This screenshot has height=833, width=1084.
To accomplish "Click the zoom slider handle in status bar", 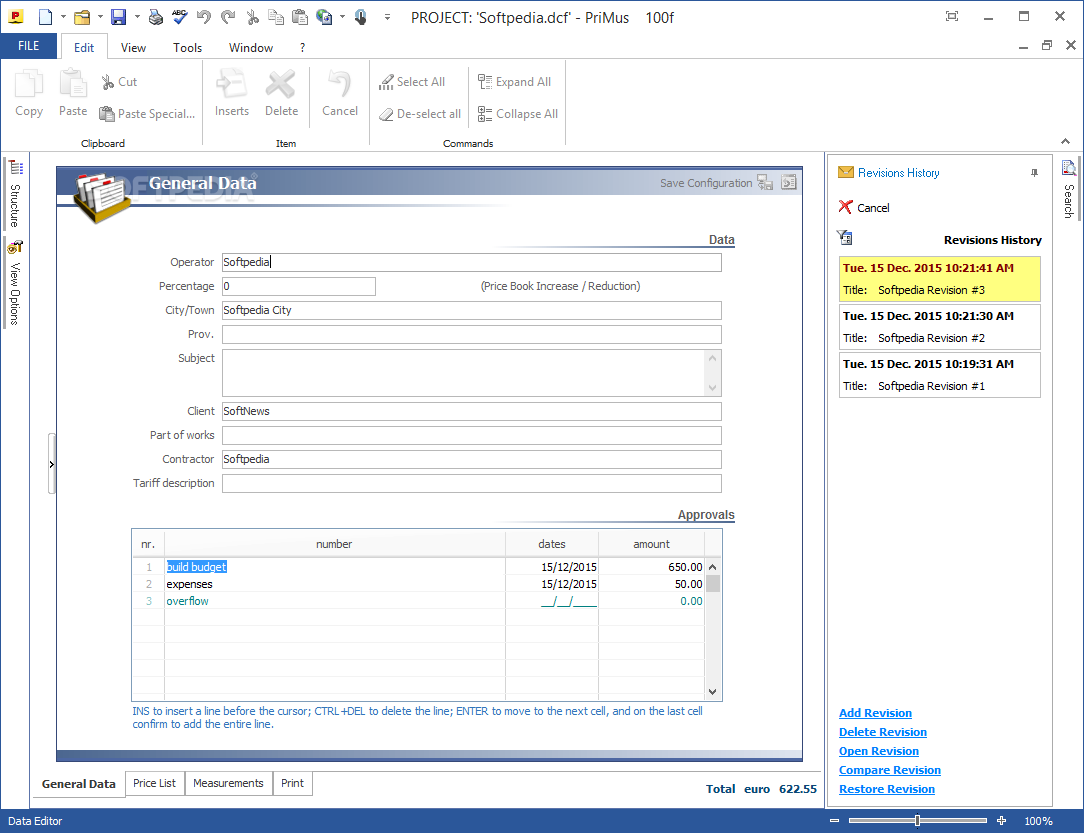I will coord(917,821).
